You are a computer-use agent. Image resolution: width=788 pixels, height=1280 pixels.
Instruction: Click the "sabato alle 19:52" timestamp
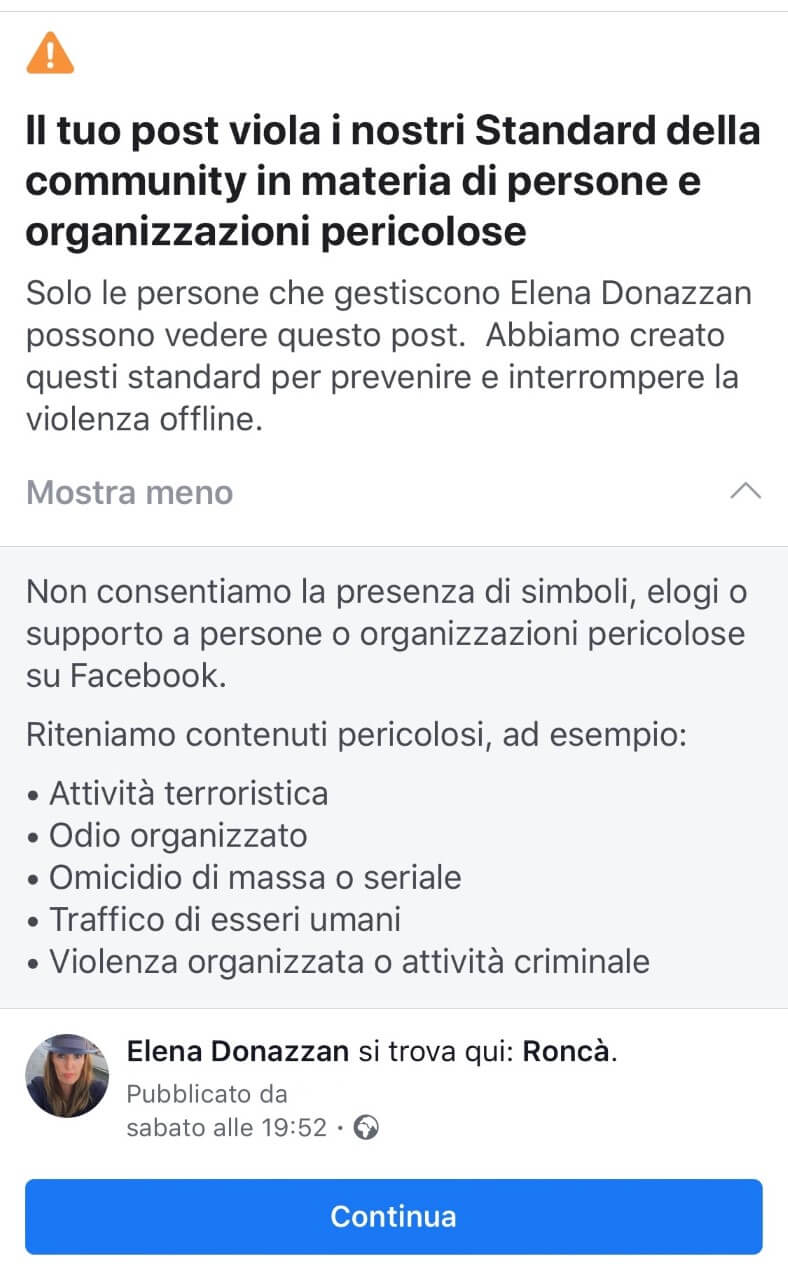pos(227,1128)
